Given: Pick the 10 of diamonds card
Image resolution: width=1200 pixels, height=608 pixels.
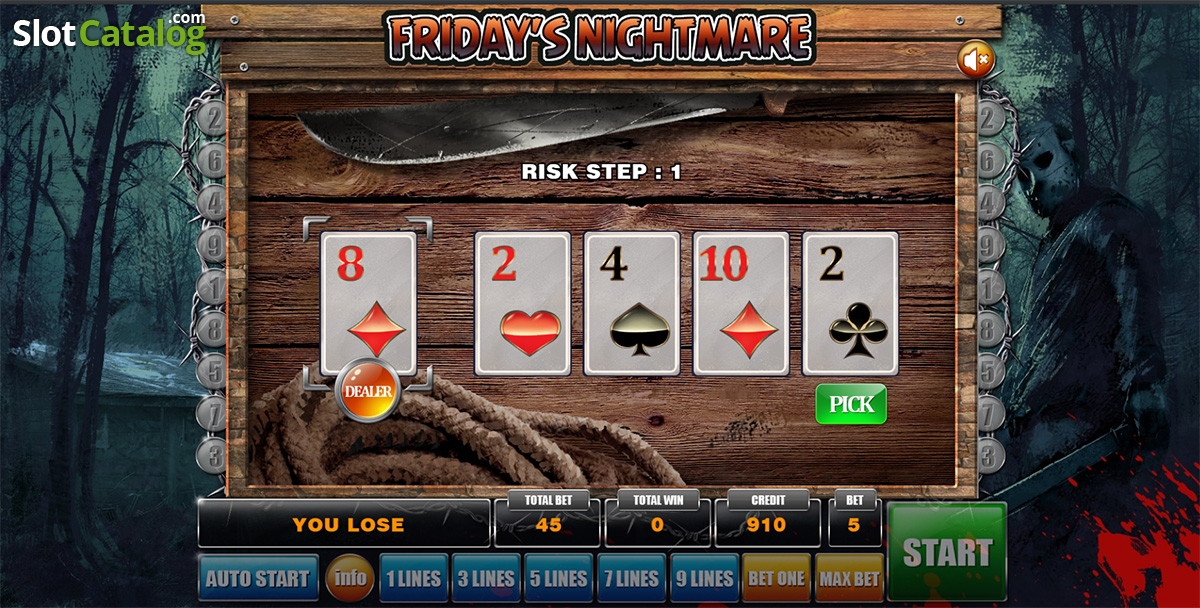Looking at the screenshot, I should click(x=741, y=303).
